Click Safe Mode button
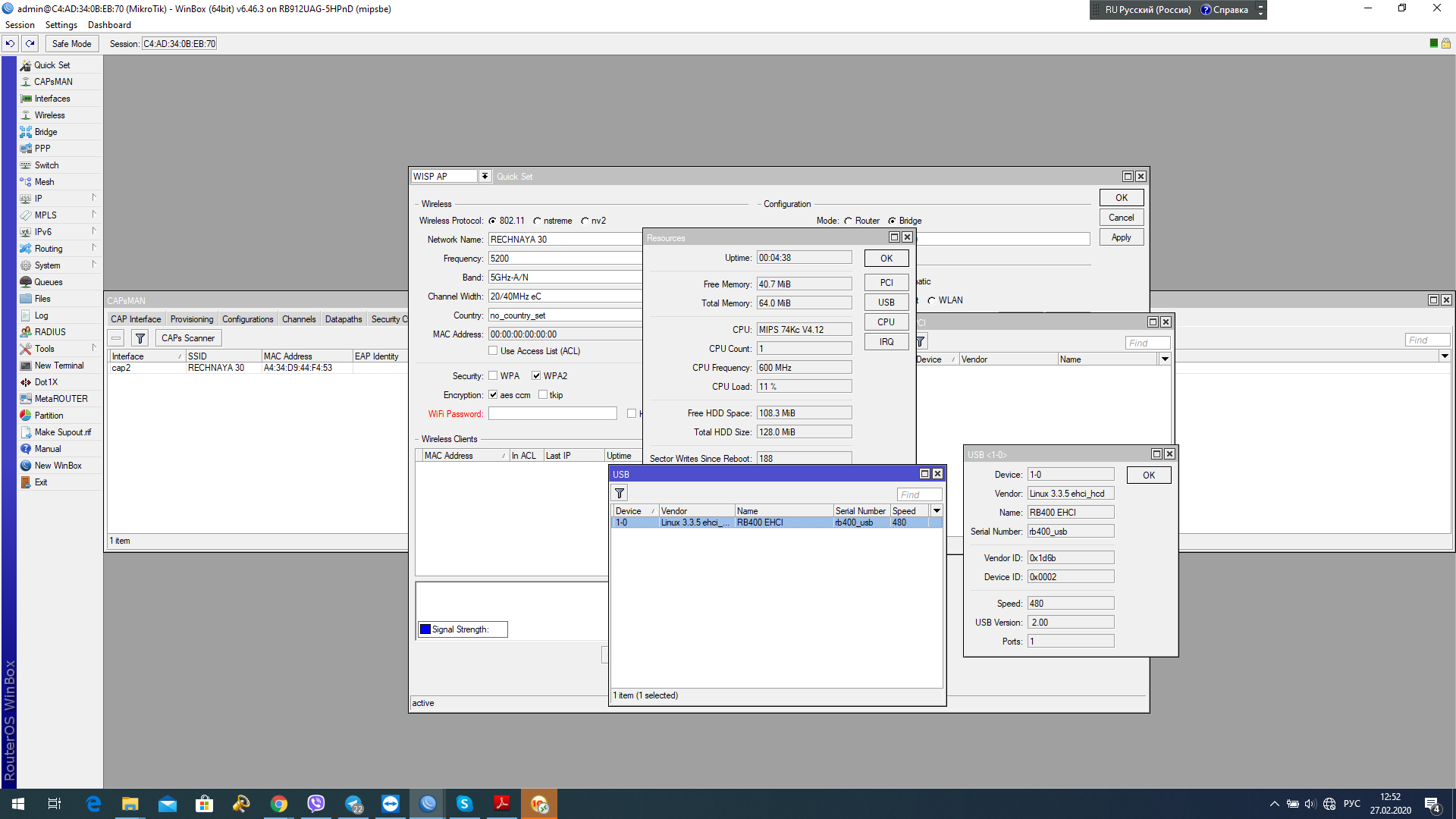 coord(71,43)
